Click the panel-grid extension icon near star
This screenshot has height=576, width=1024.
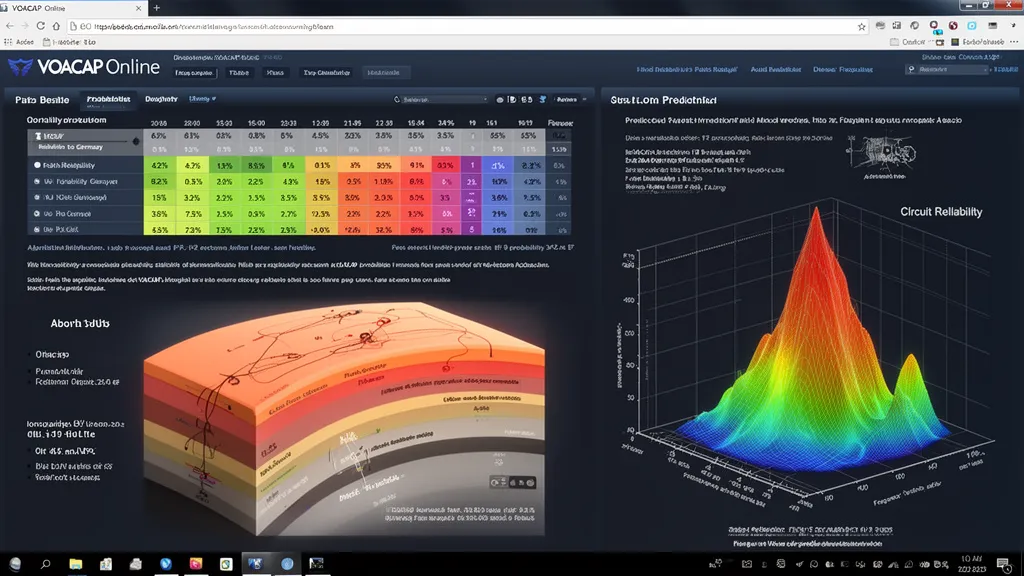pyautogui.click(x=897, y=25)
